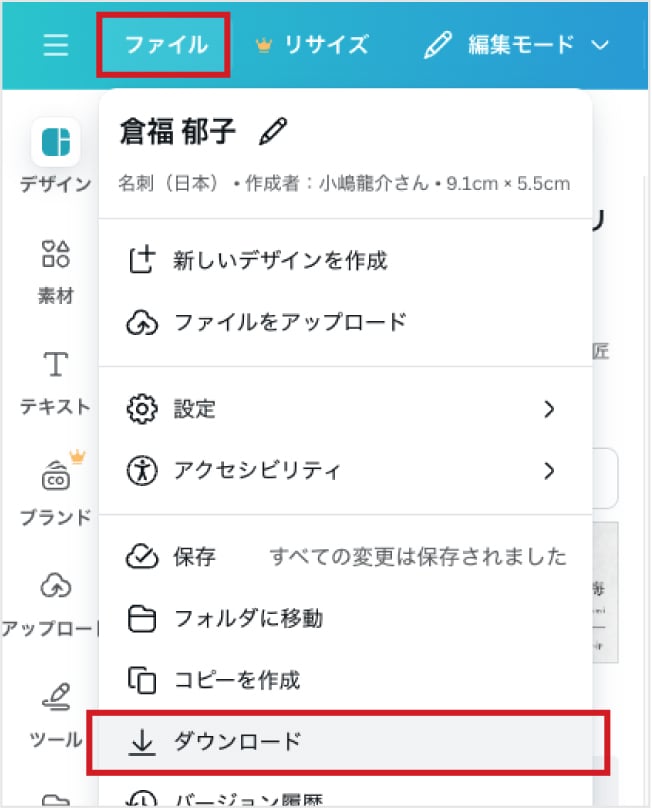Expand the アクセシビリティ submenu arrow
This screenshot has width=652, height=808.
tap(548, 470)
